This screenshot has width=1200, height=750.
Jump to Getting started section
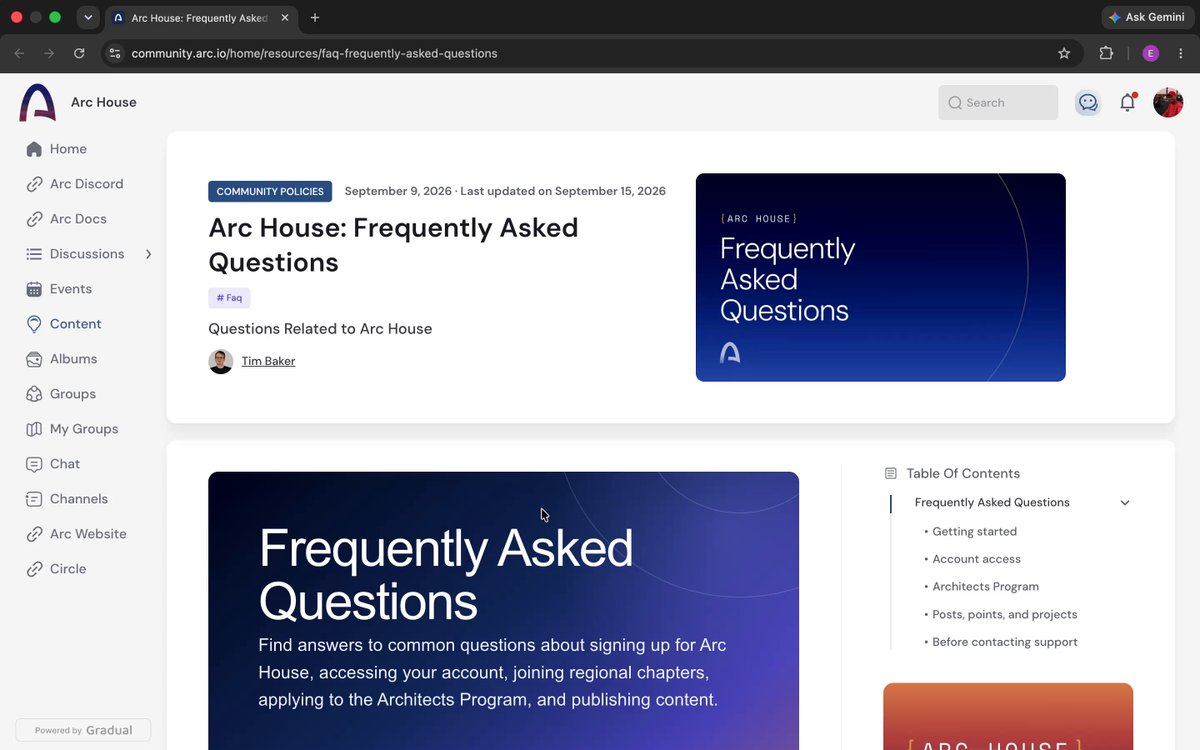point(974,532)
